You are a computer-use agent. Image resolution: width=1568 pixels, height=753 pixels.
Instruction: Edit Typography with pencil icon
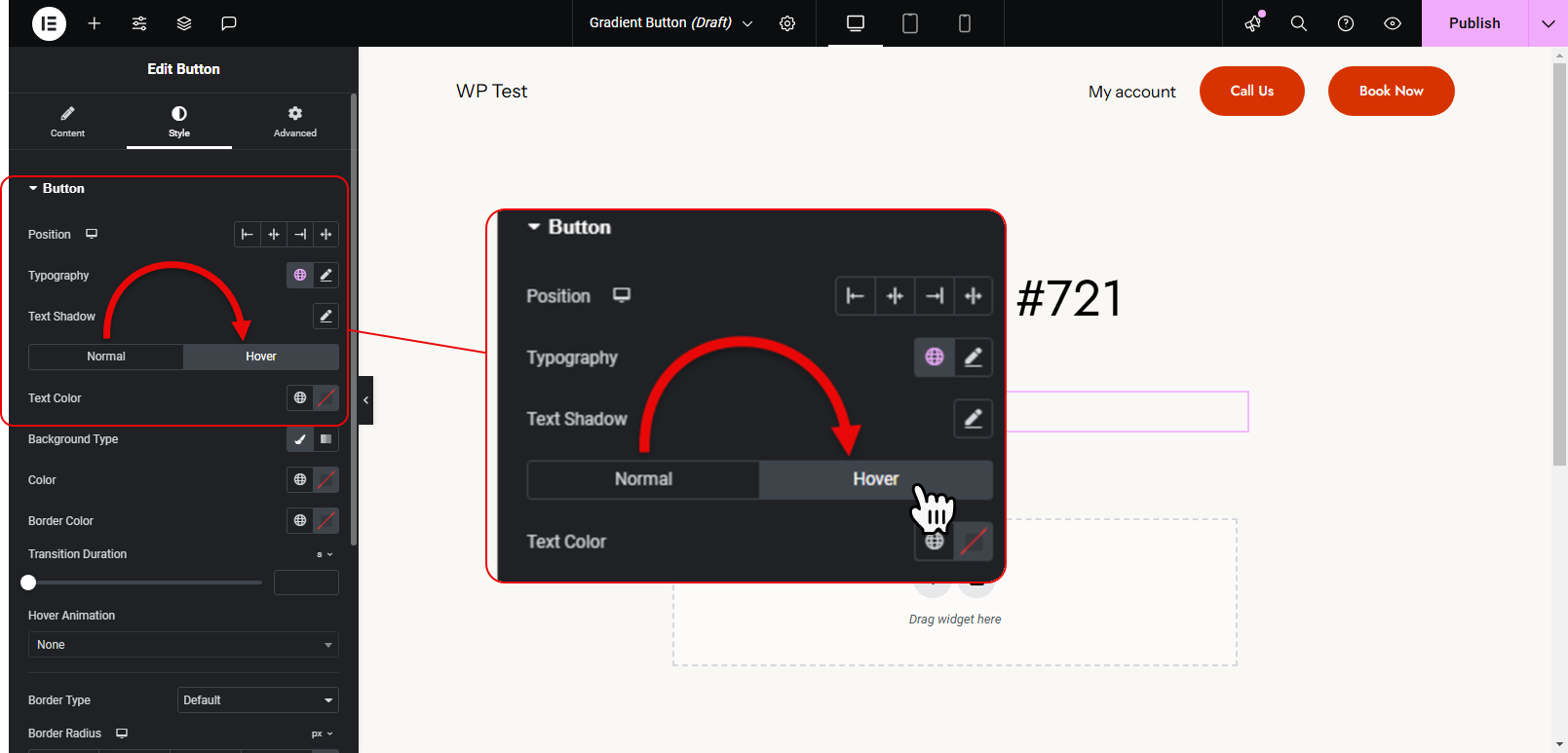pos(326,276)
